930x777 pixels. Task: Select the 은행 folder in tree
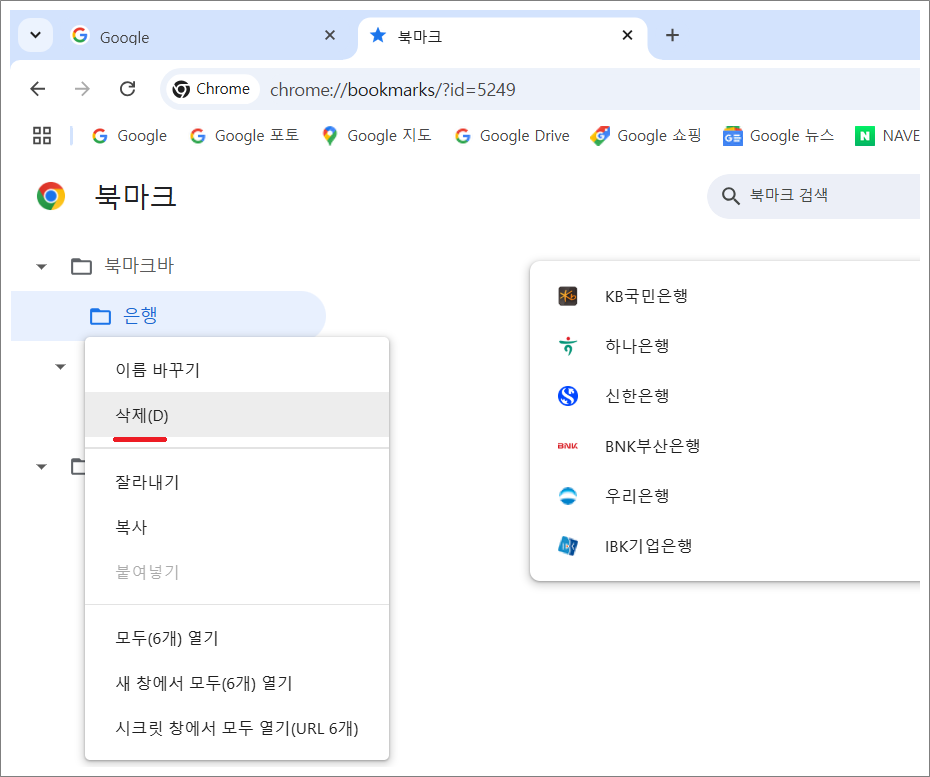pos(168,316)
